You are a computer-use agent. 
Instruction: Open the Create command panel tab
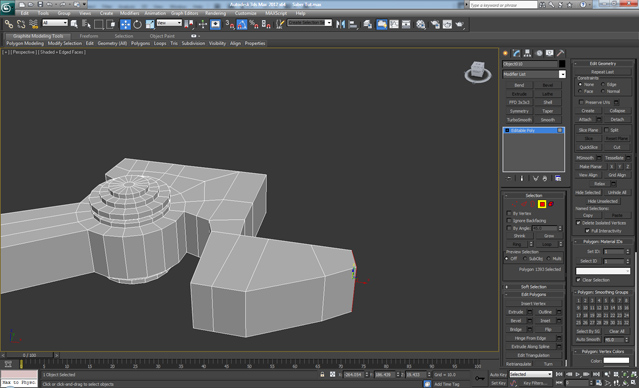pos(505,53)
